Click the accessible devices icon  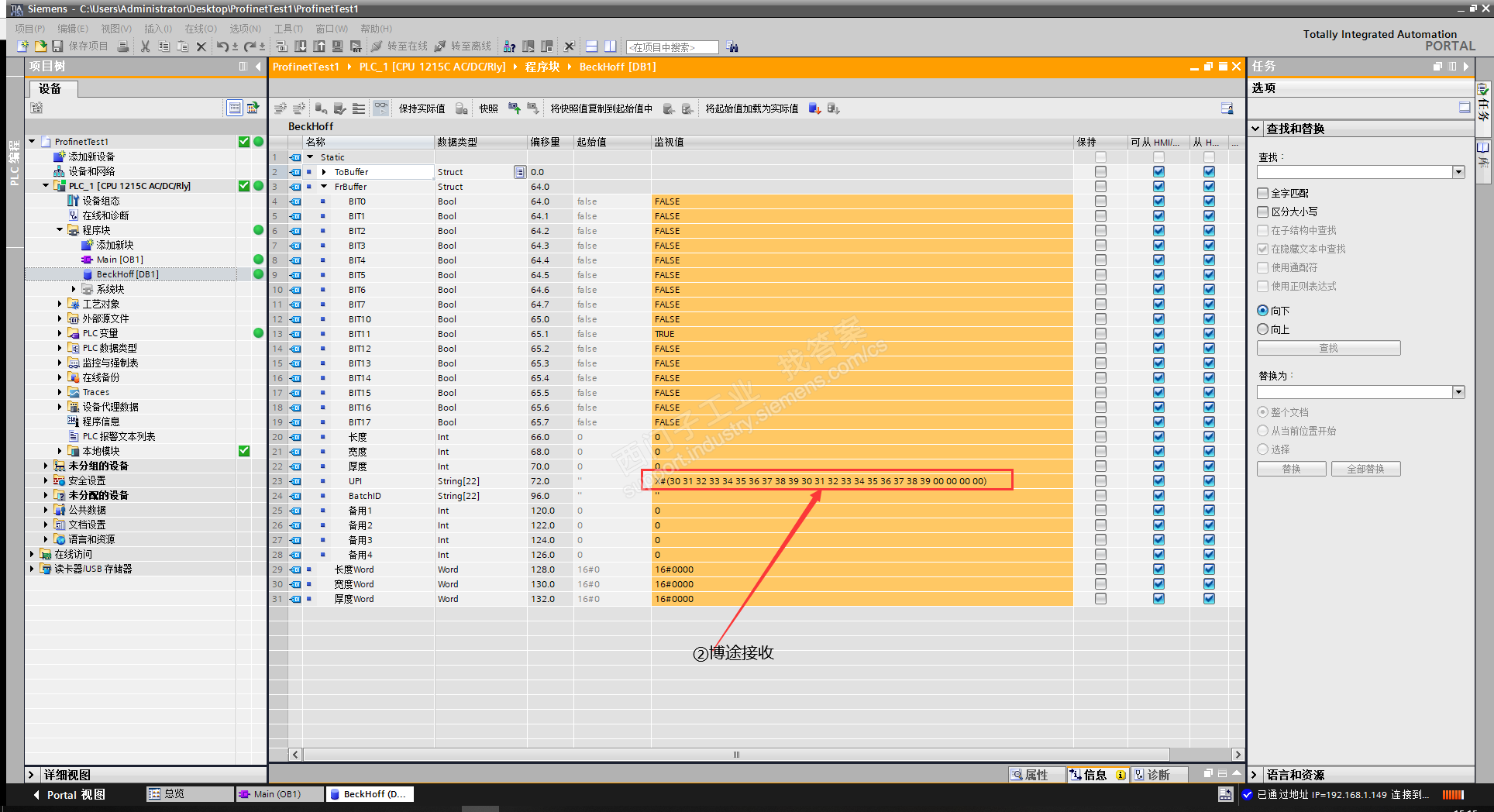[509, 46]
